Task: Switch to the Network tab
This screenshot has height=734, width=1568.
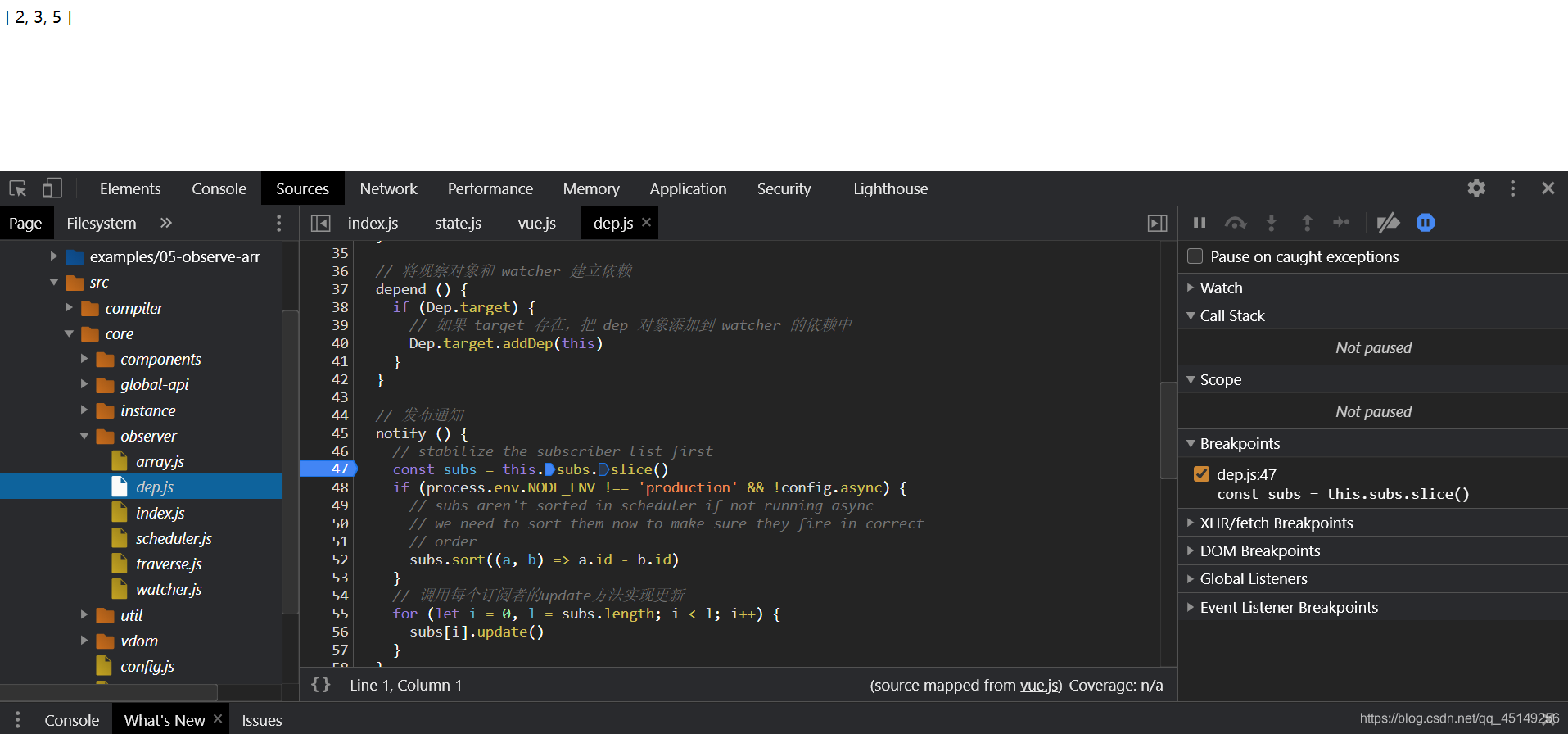Action: (x=388, y=188)
